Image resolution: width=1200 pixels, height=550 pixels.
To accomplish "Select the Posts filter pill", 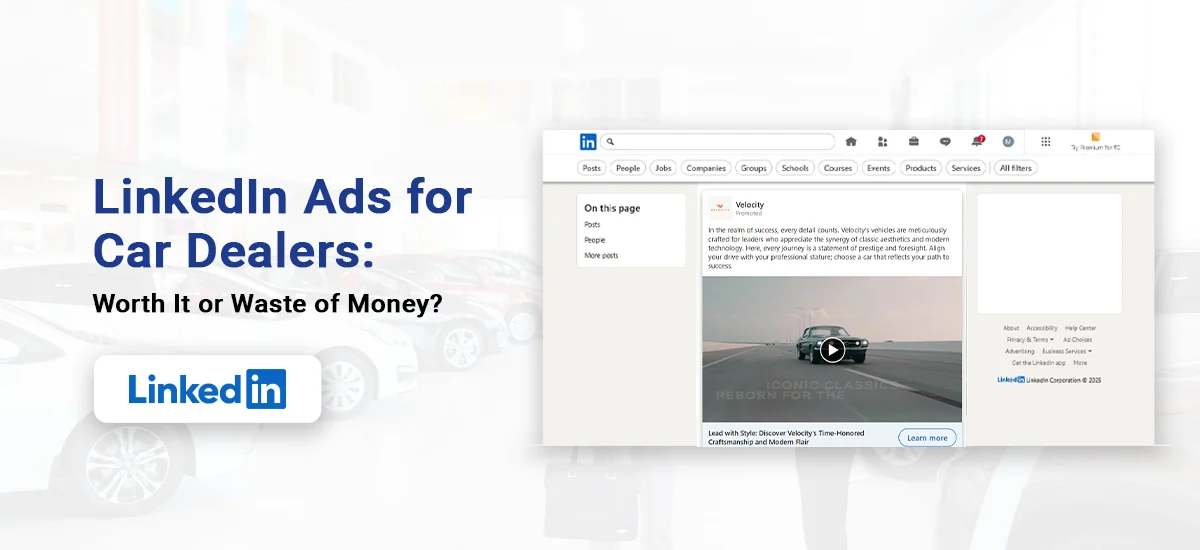I will point(592,168).
